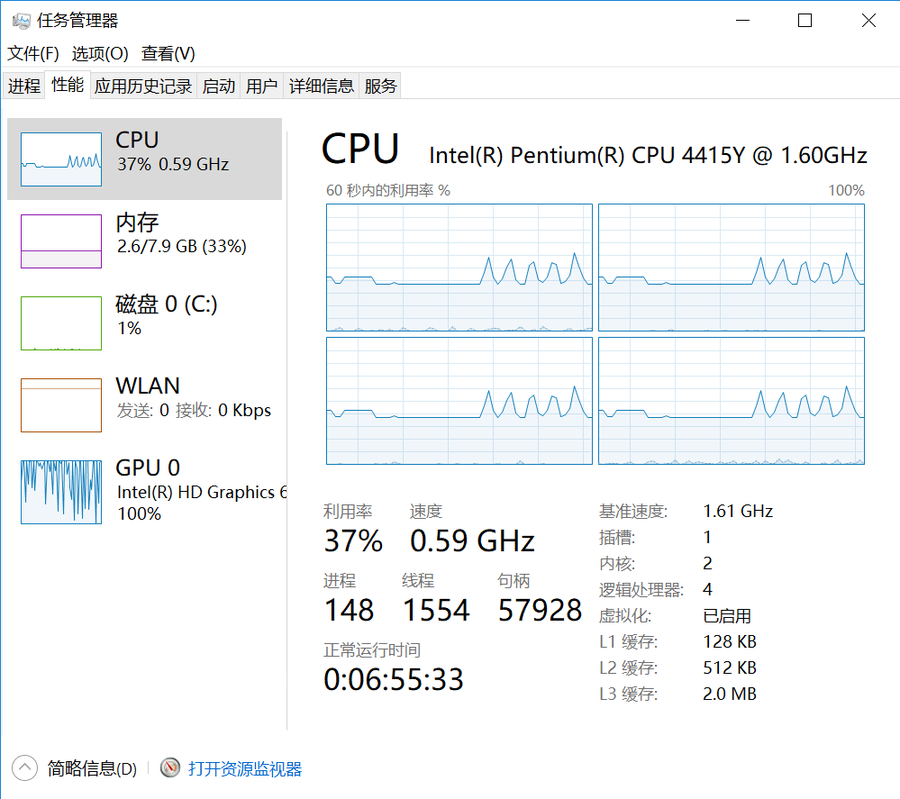Switch to the 进程 tab

pos(24,86)
